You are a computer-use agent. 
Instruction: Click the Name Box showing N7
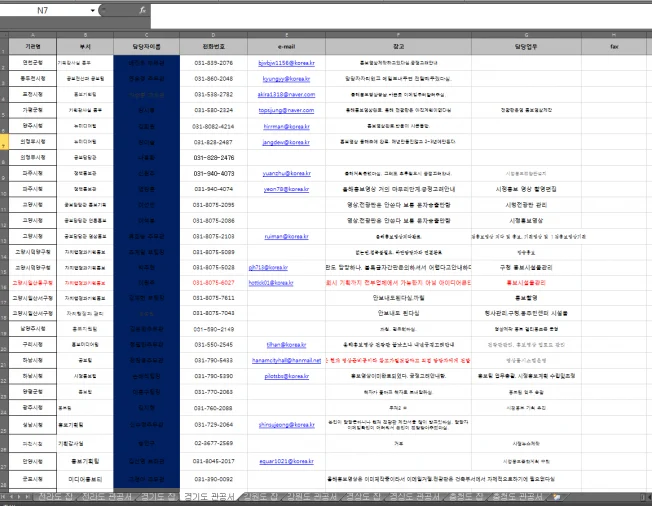point(44,10)
